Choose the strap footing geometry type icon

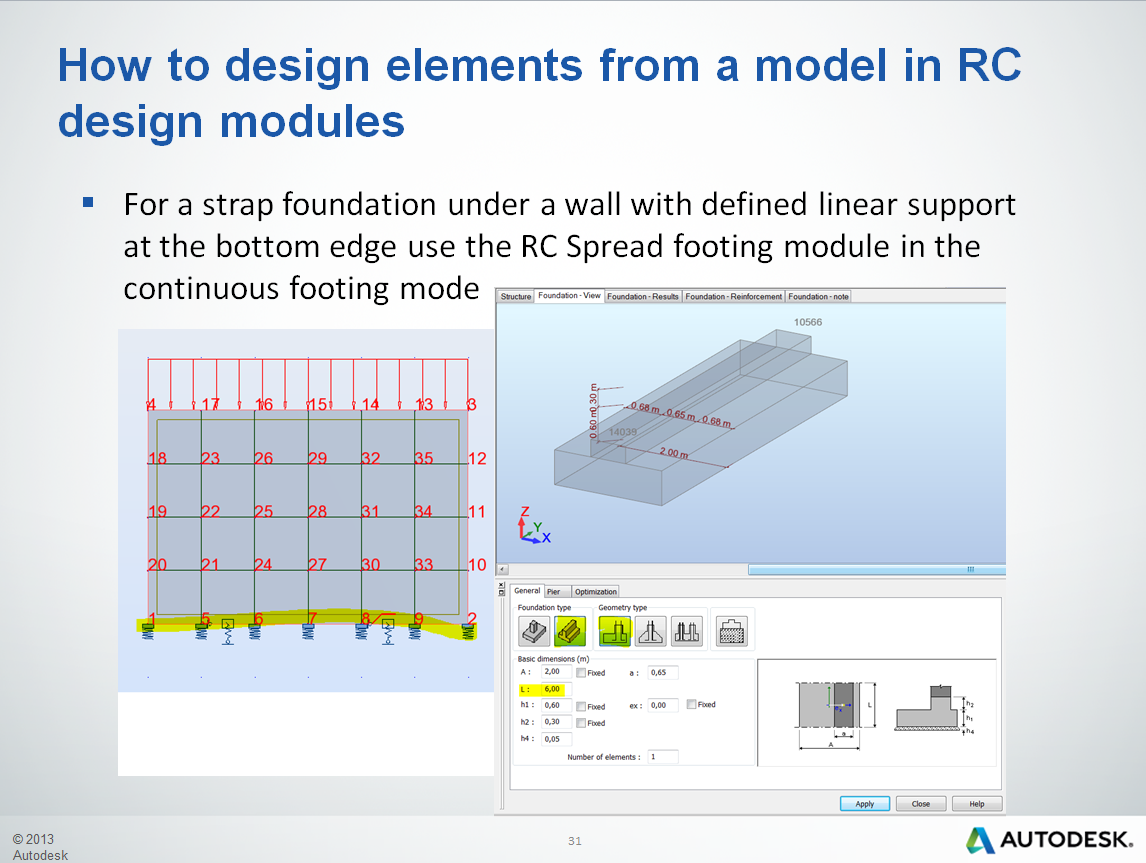click(x=615, y=630)
